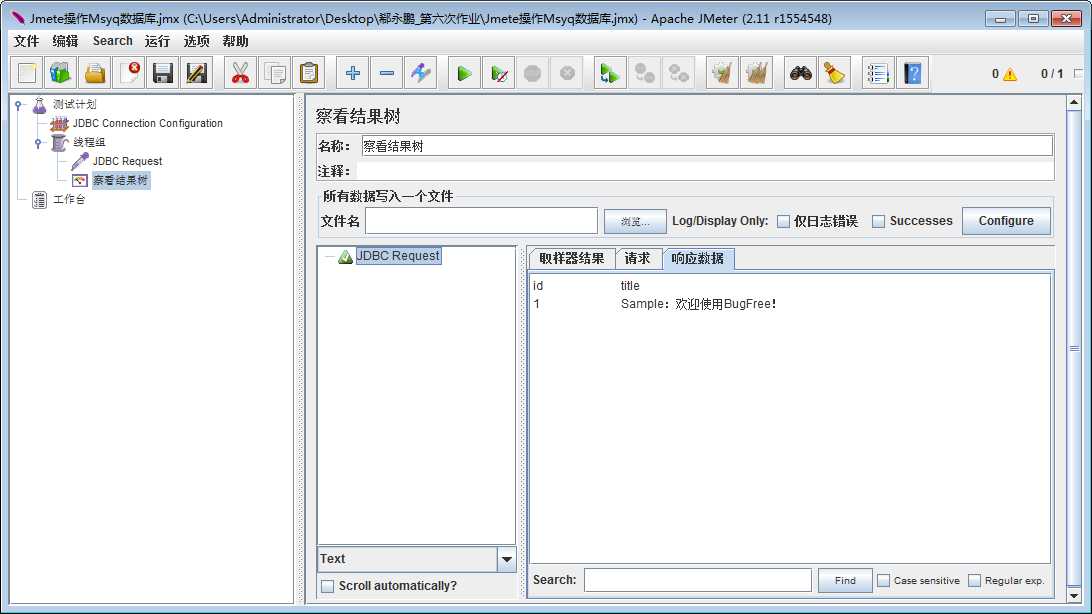Click the grey Stop icon
This screenshot has width=1092, height=614.
[x=532, y=73]
